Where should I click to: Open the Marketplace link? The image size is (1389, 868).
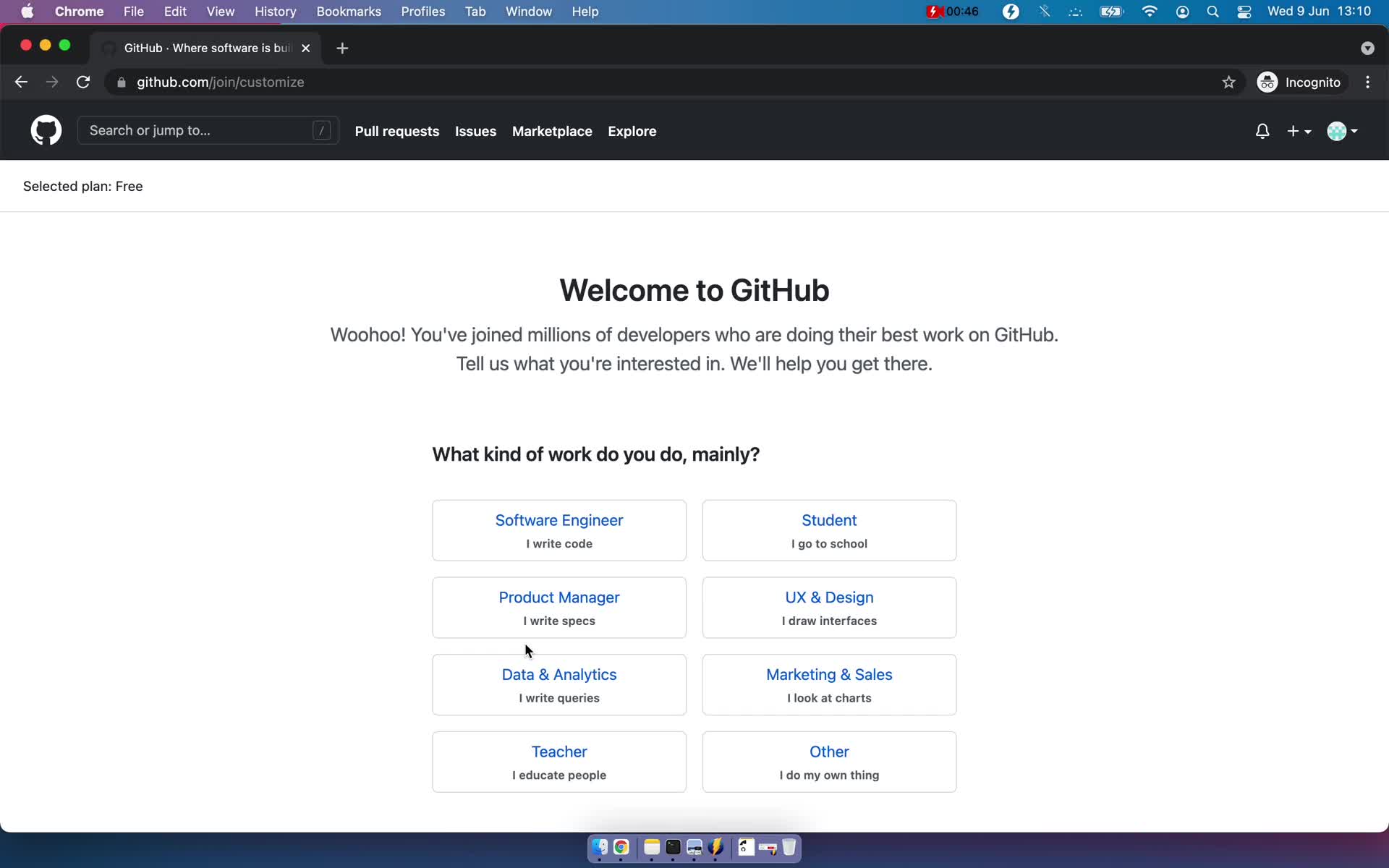point(552,131)
